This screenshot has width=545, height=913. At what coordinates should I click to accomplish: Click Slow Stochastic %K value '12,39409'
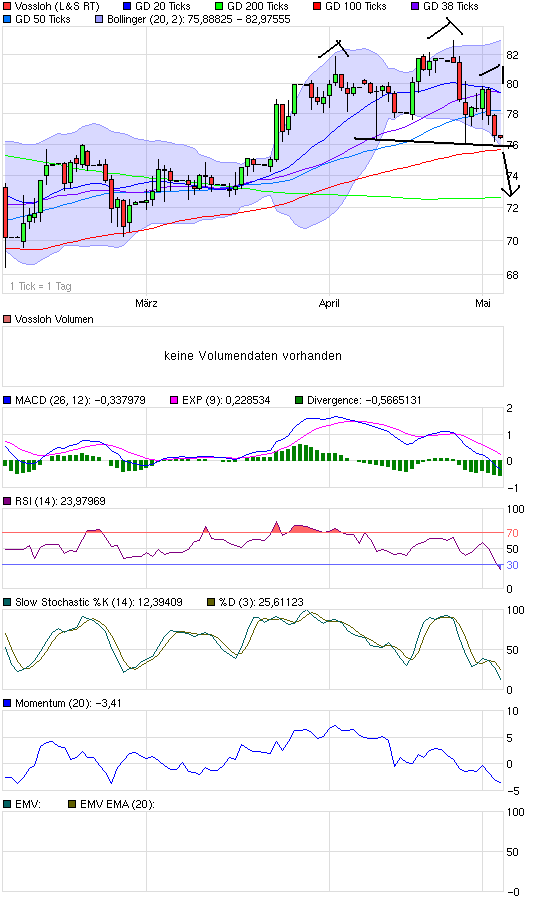point(160,602)
